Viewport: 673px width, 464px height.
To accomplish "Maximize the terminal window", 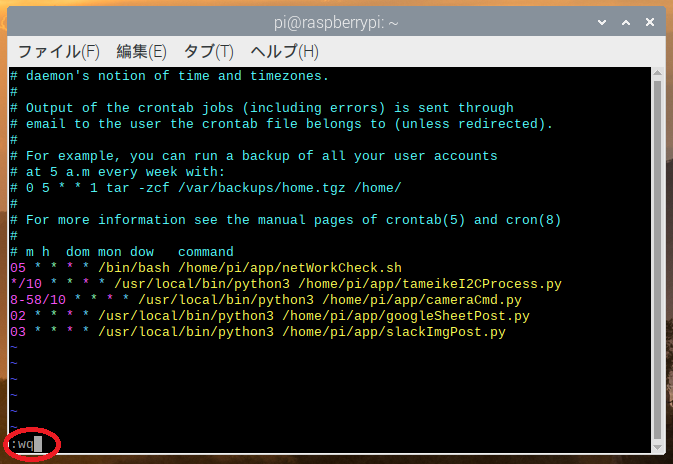I will (624, 20).
